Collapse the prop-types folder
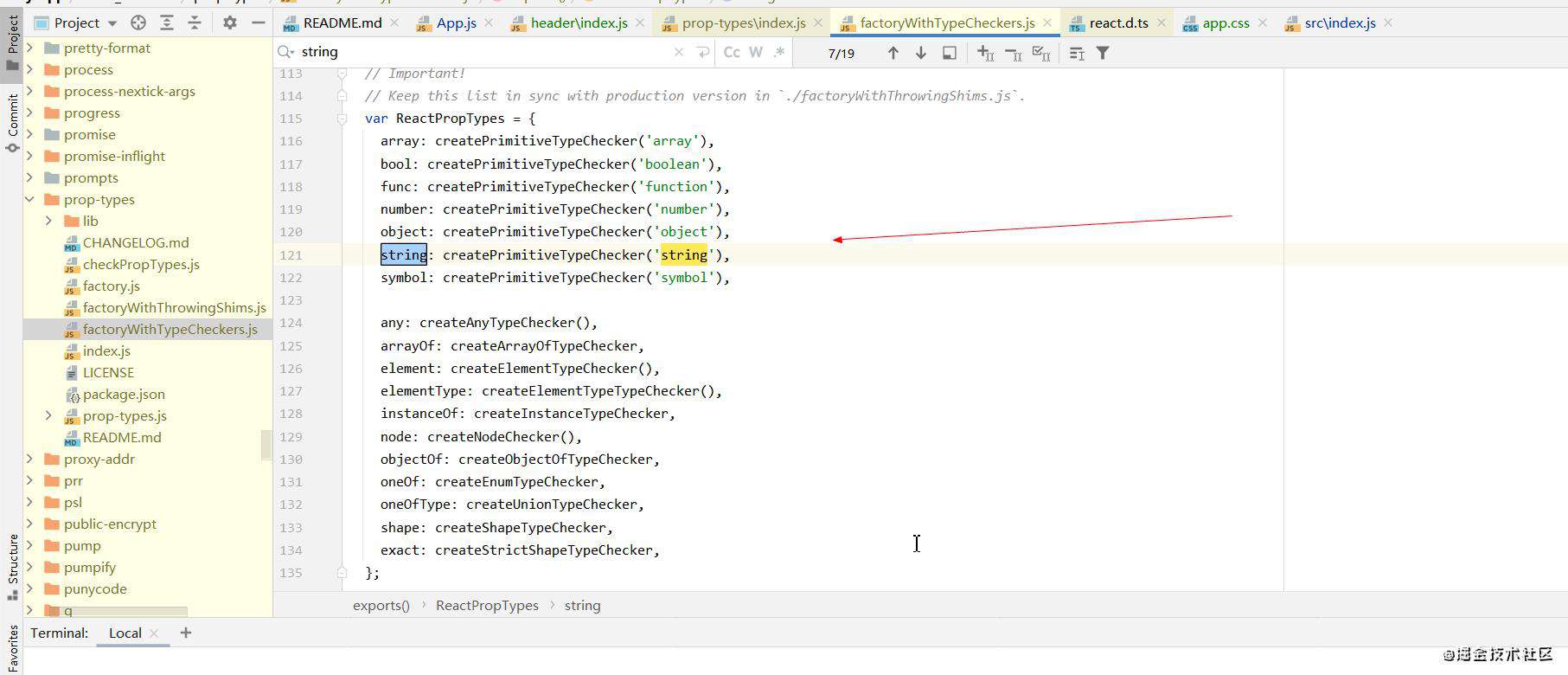Image resolution: width=1568 pixels, height=675 pixels. click(30, 199)
